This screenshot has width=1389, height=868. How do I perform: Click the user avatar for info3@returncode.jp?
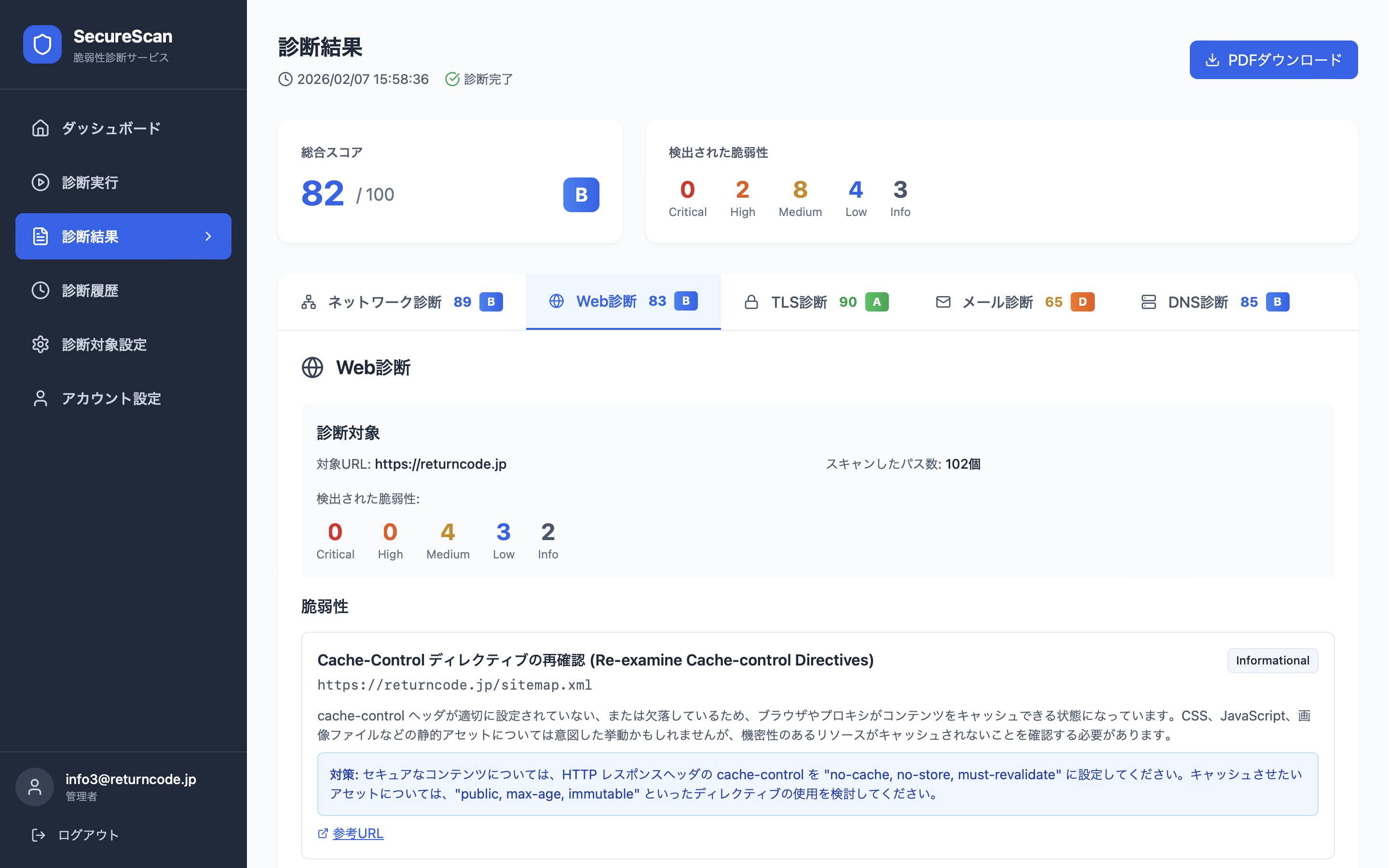34,787
